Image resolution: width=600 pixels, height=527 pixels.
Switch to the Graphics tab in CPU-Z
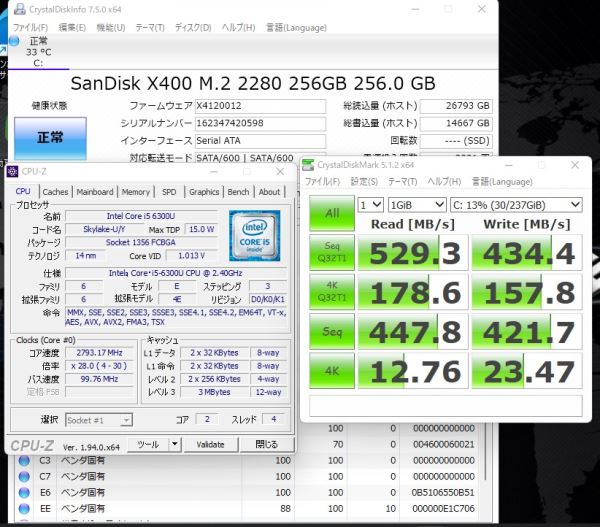point(204,192)
